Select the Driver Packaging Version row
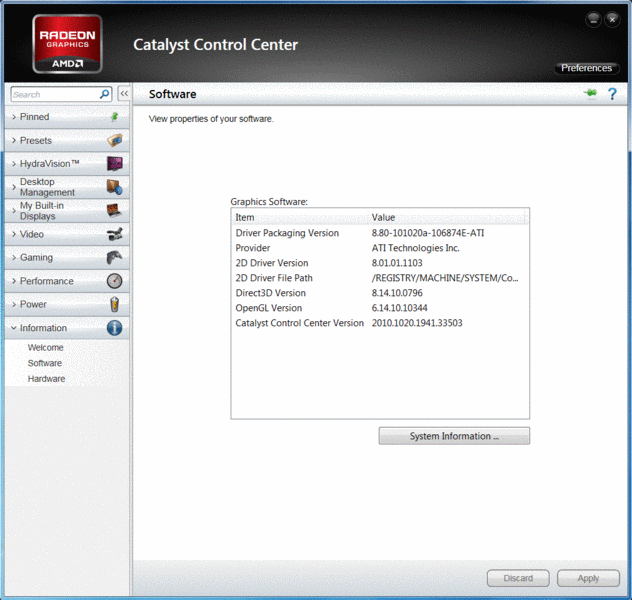The width and height of the screenshot is (632, 600). [380, 233]
